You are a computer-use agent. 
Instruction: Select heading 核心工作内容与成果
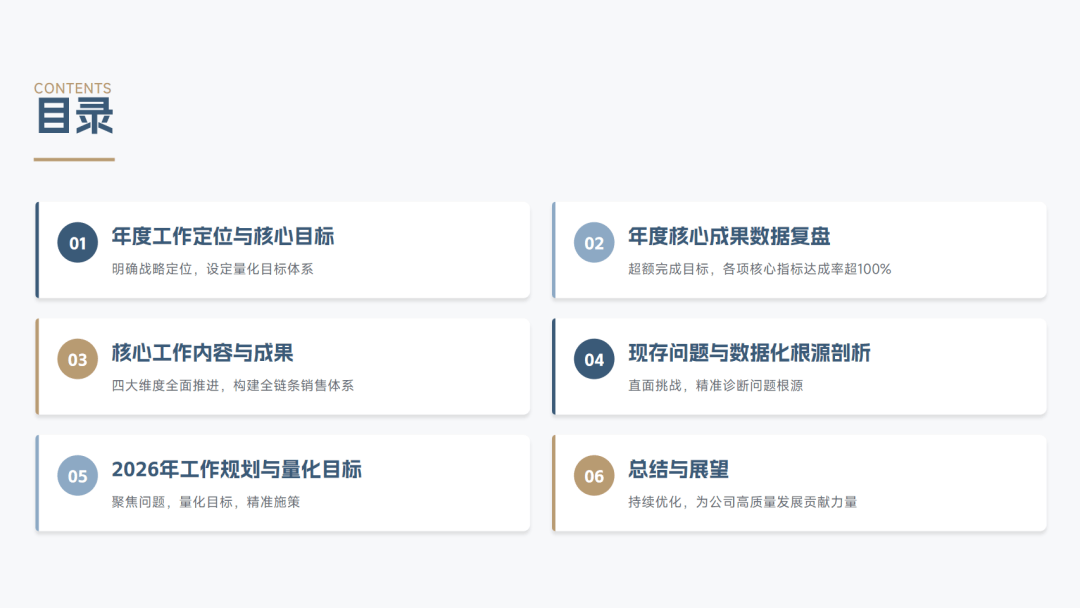click(x=202, y=353)
